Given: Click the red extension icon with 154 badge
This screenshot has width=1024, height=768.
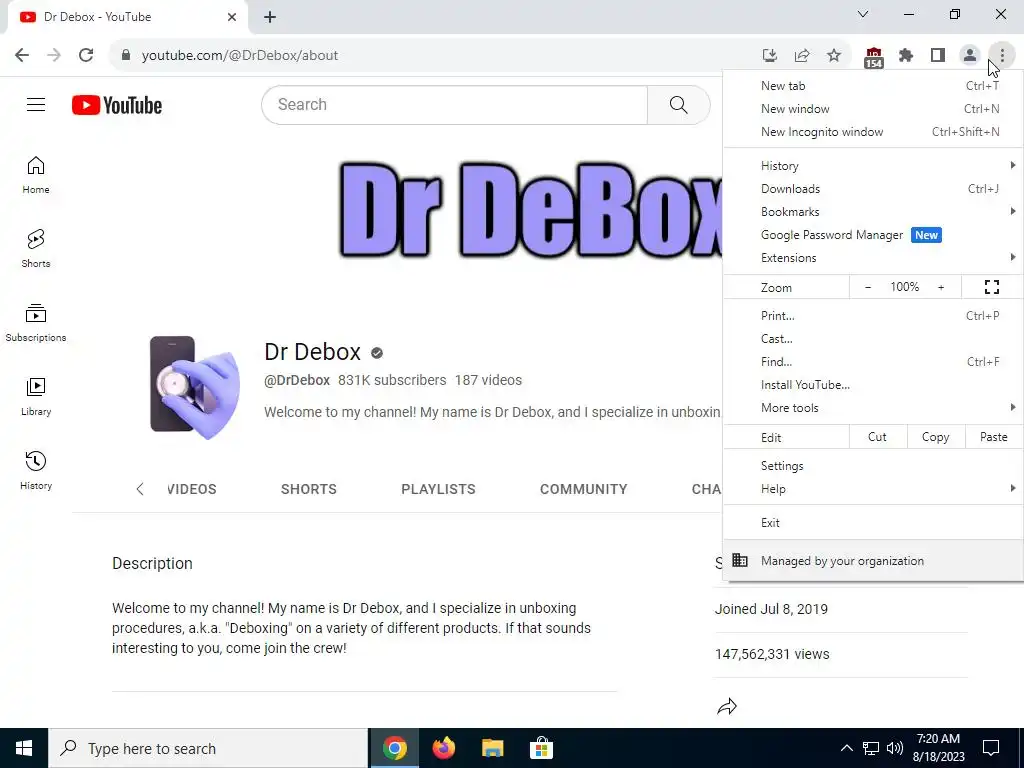Looking at the screenshot, I should 873,57.
